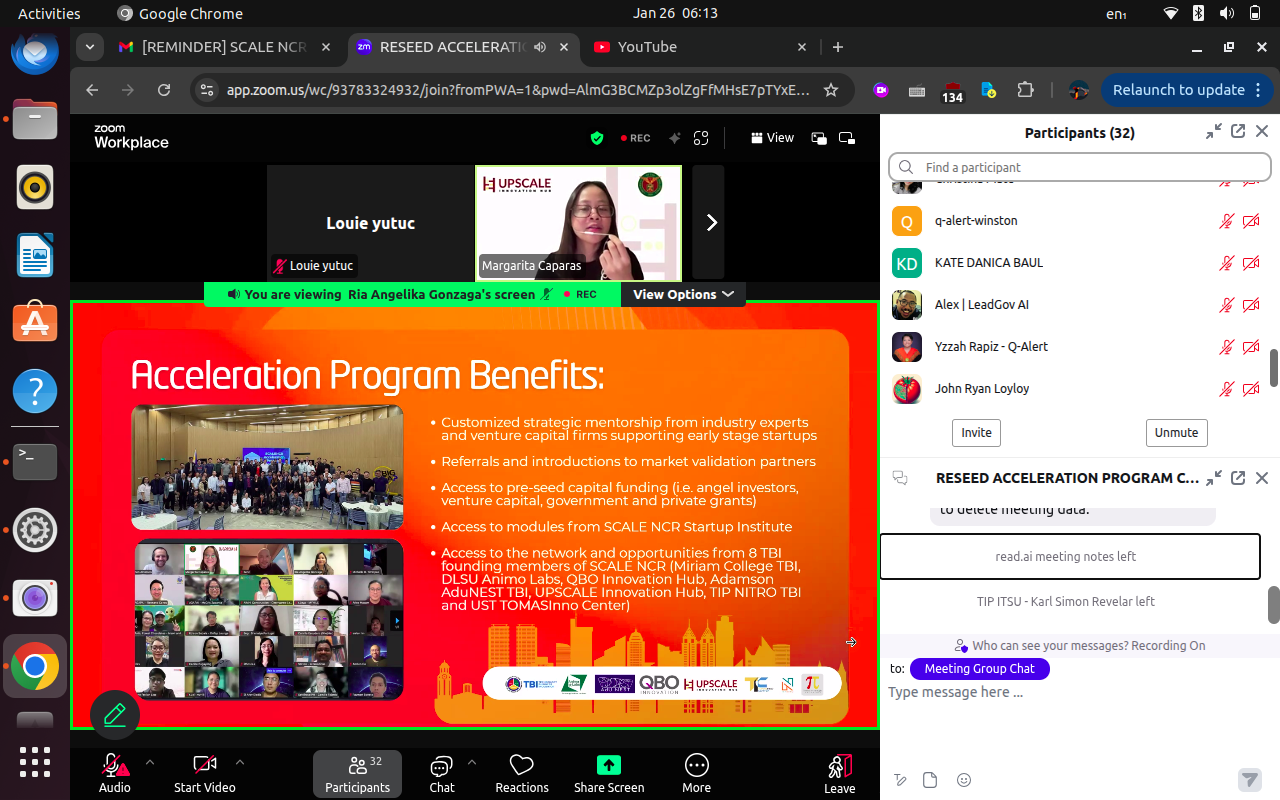Open the Chat panel icon
The width and height of the screenshot is (1280, 800).
click(441, 767)
